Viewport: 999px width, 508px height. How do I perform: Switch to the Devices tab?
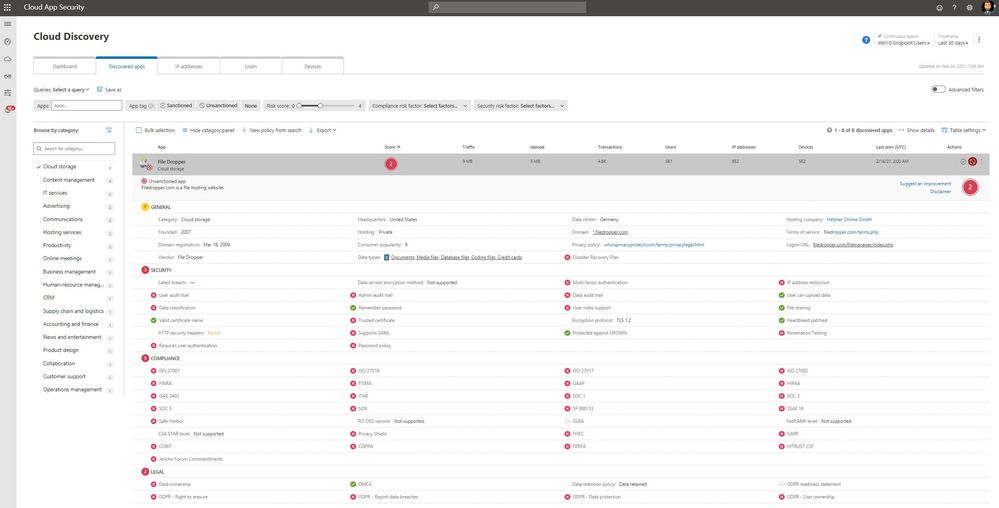tap(313, 66)
